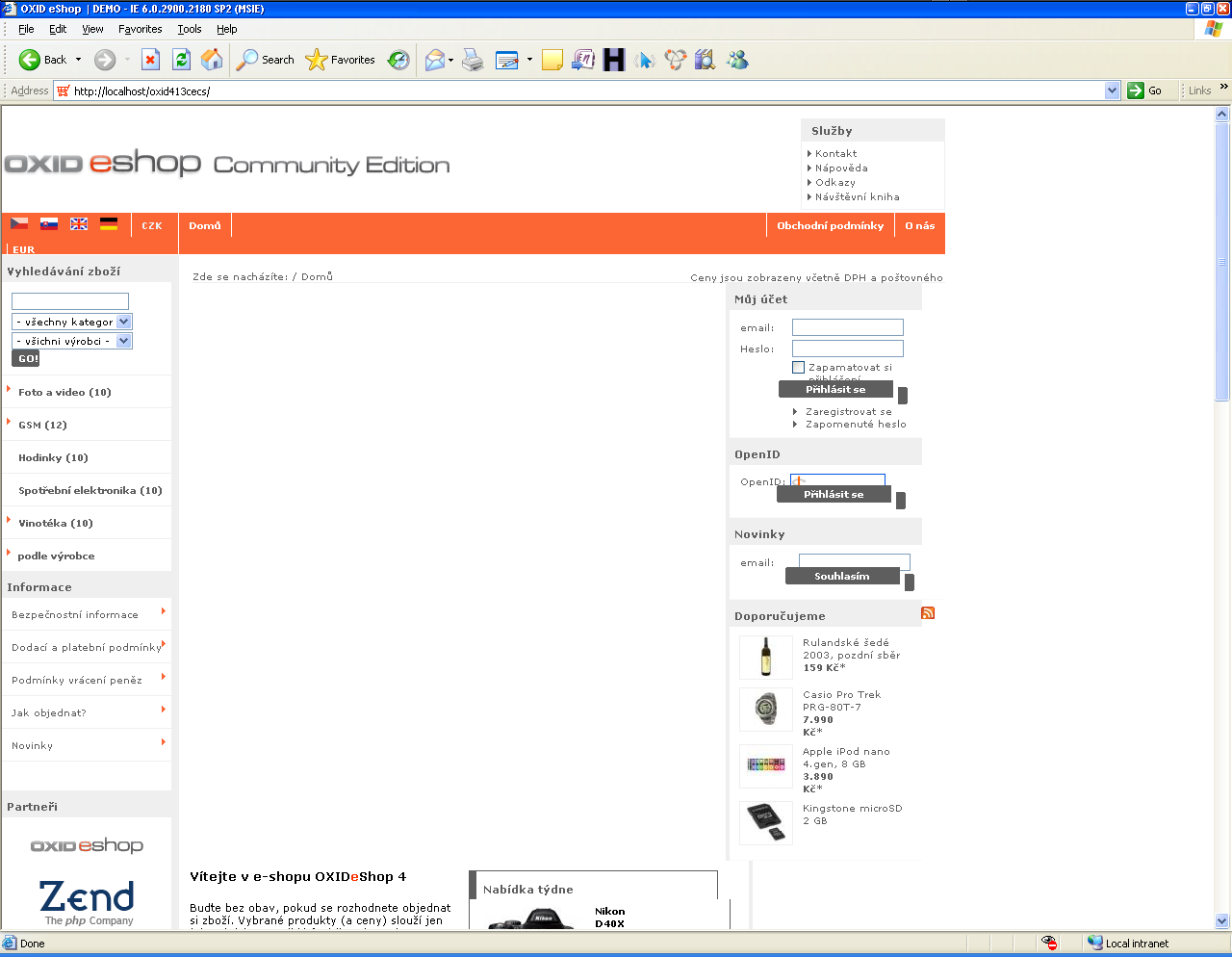Choose the Czech flag language icon
The width and height of the screenshot is (1232, 957).
click(x=19, y=223)
